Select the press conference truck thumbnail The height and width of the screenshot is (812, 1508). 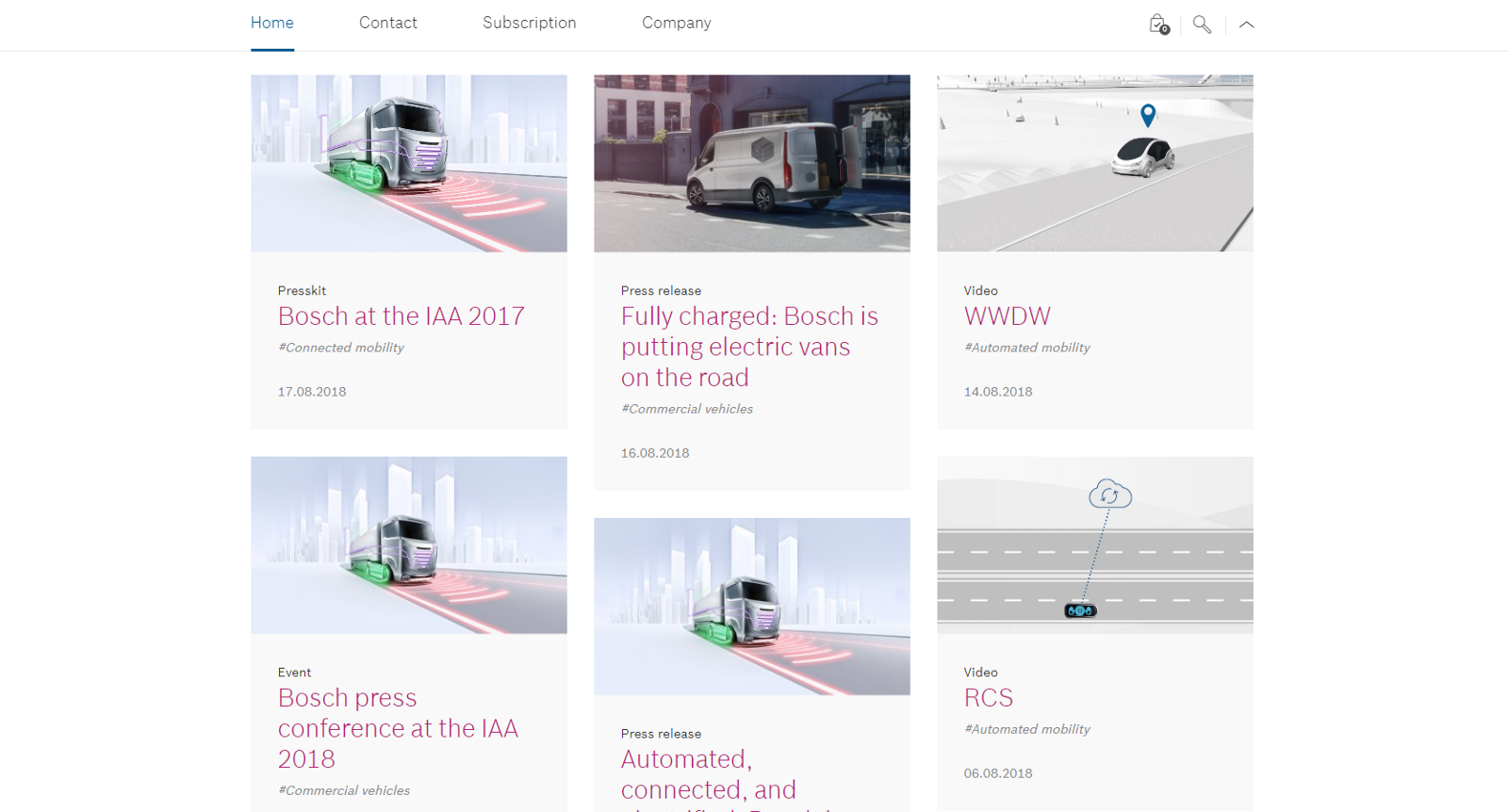coord(409,545)
